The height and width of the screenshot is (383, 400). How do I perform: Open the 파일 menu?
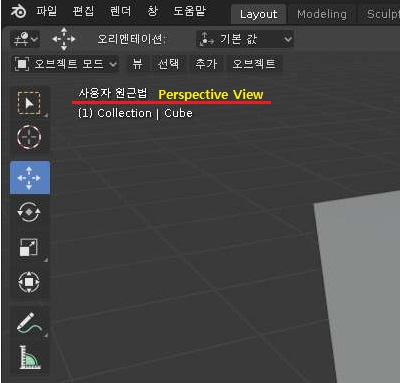[x=47, y=11]
